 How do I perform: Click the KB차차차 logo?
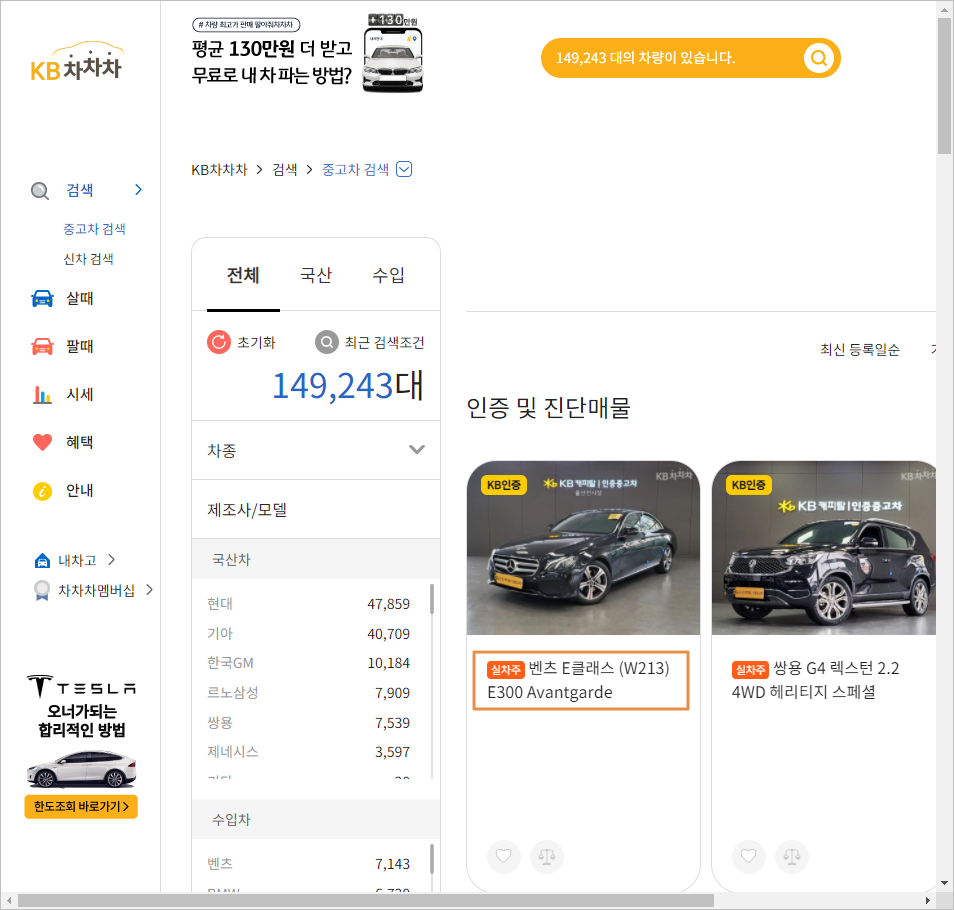77,61
